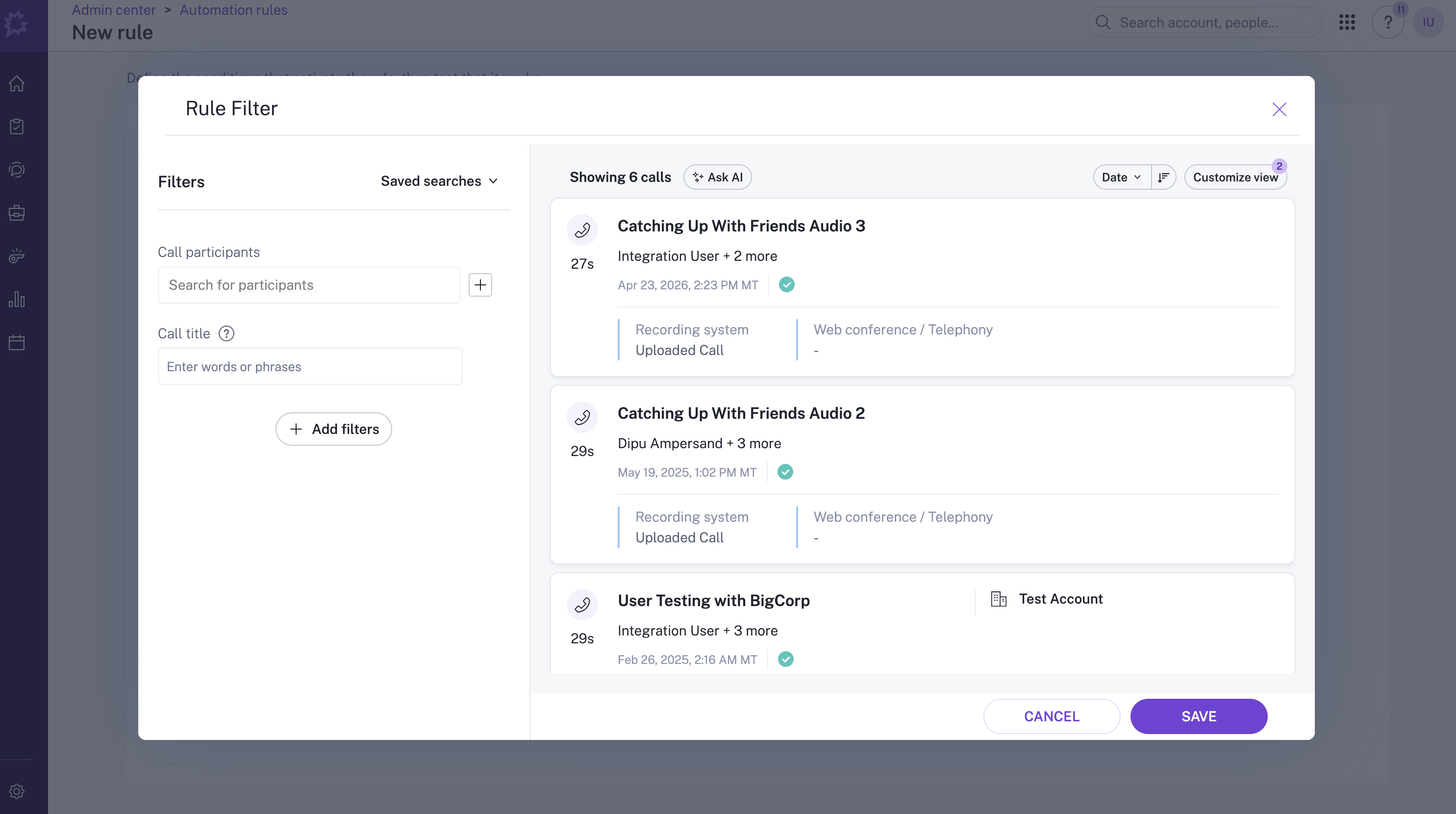
Task: Click the 27s call duration
Action: pyautogui.click(x=582, y=263)
